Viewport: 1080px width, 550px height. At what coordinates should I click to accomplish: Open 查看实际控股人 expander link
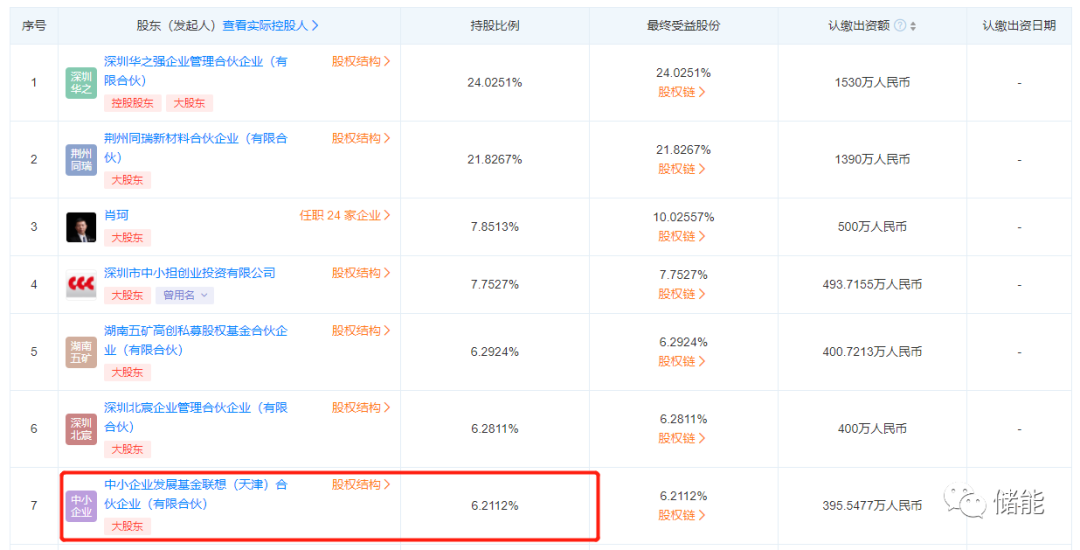click(x=270, y=26)
